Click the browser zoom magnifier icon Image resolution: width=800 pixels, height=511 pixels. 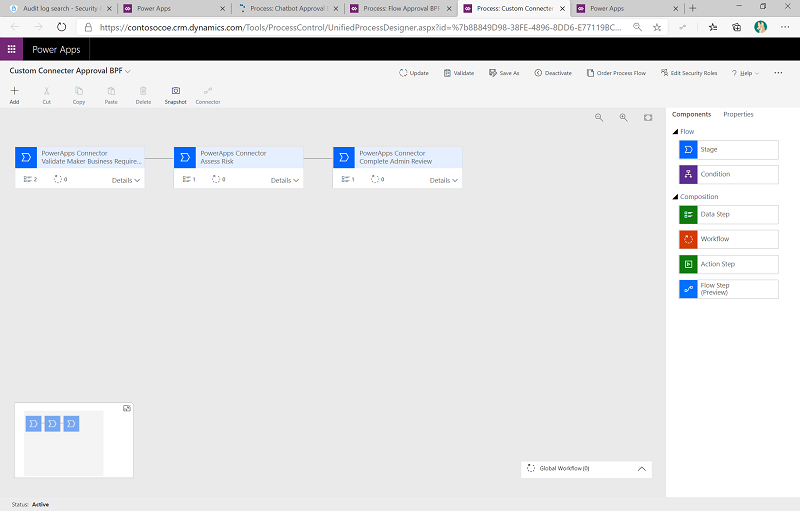(x=637, y=27)
